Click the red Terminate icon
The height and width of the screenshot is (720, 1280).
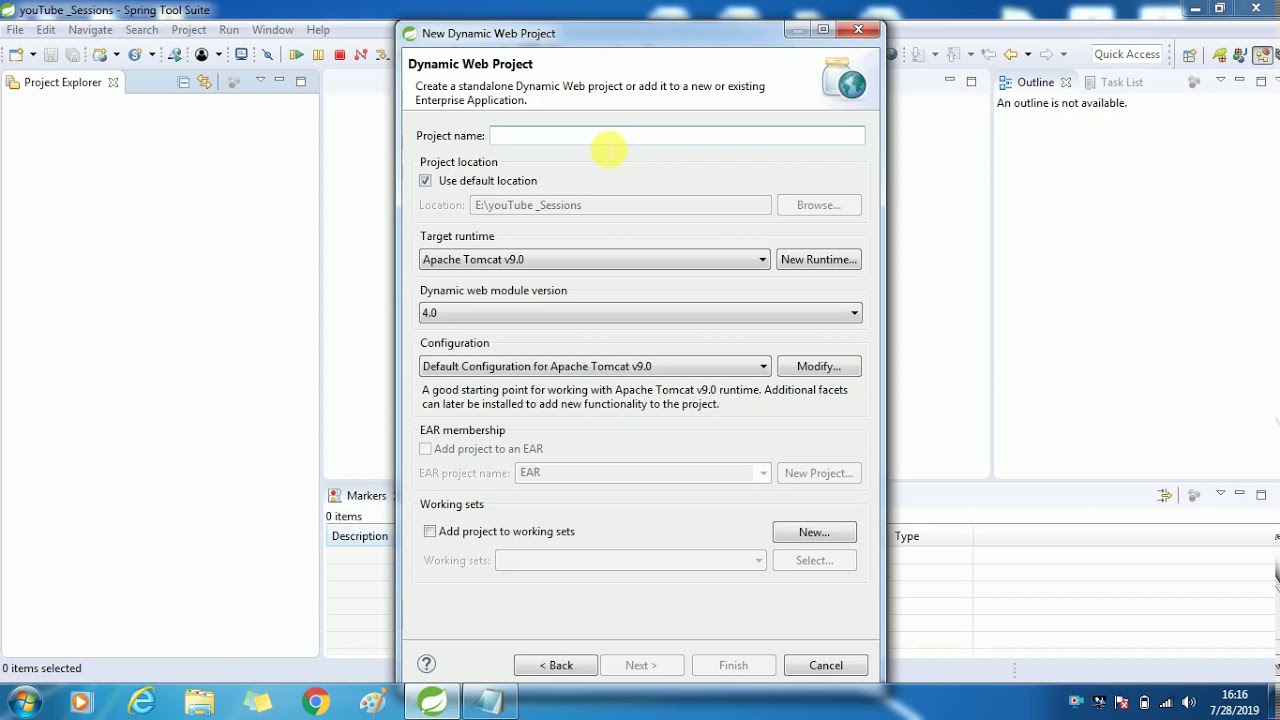click(x=340, y=55)
